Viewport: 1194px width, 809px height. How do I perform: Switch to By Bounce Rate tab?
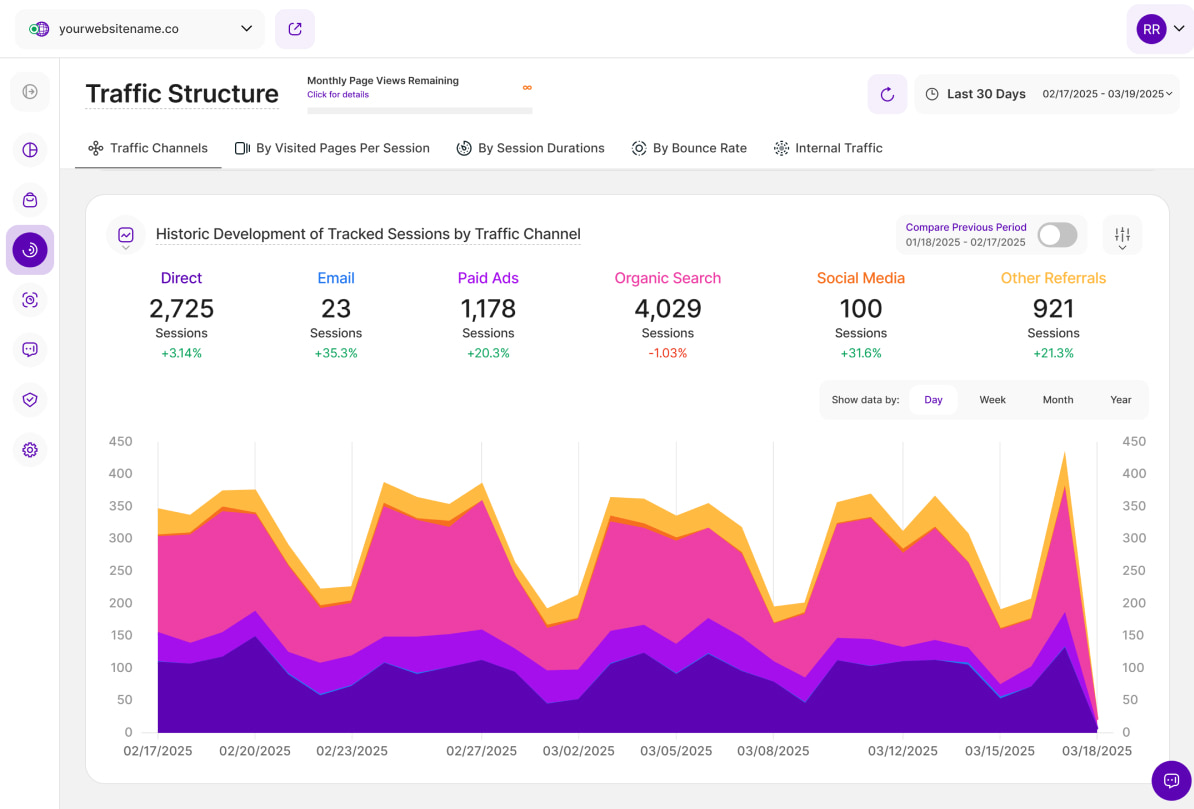click(689, 148)
